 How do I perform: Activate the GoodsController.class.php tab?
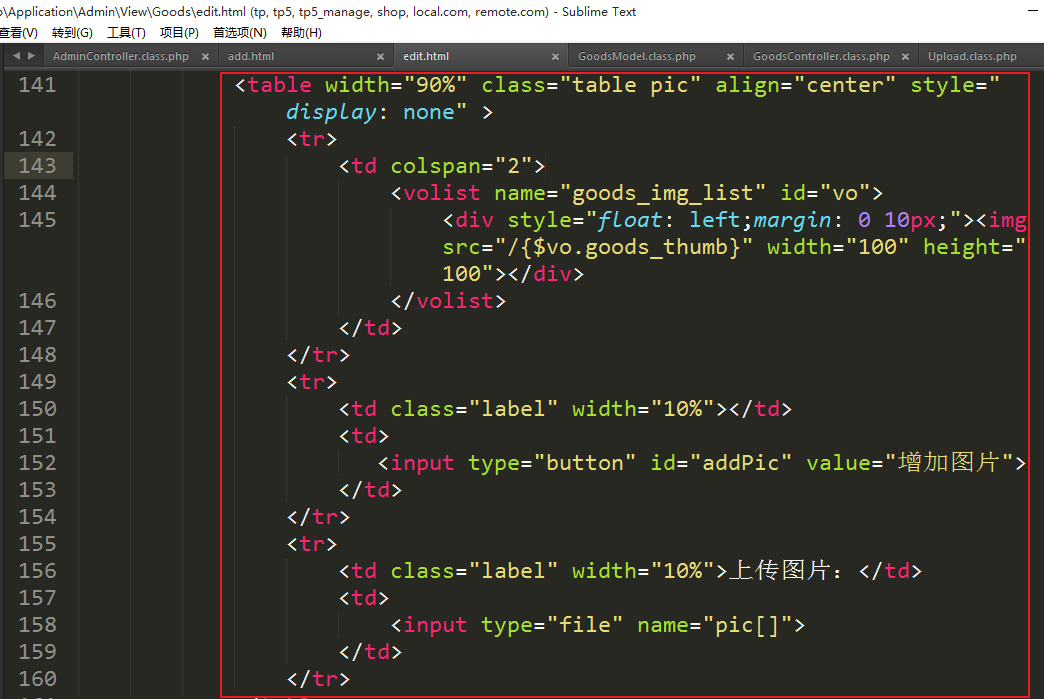pos(820,57)
